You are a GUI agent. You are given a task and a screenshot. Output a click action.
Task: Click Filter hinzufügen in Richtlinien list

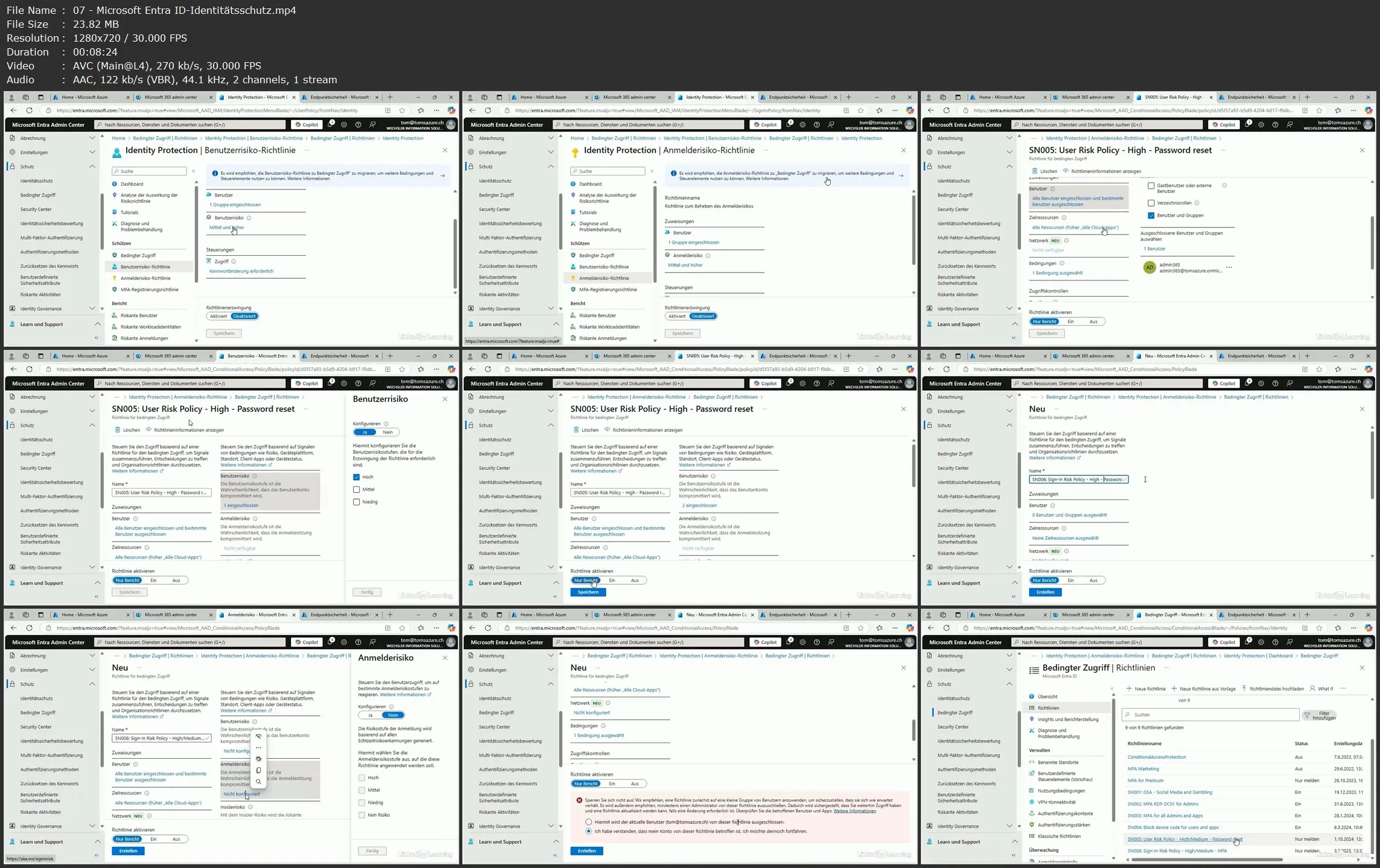click(1319, 715)
